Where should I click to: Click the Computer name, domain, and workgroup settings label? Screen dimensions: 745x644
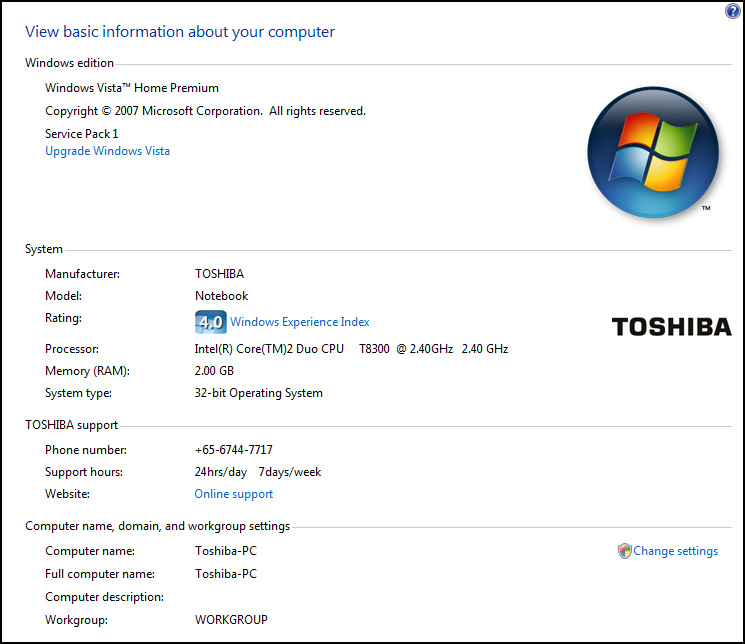[x=157, y=526]
